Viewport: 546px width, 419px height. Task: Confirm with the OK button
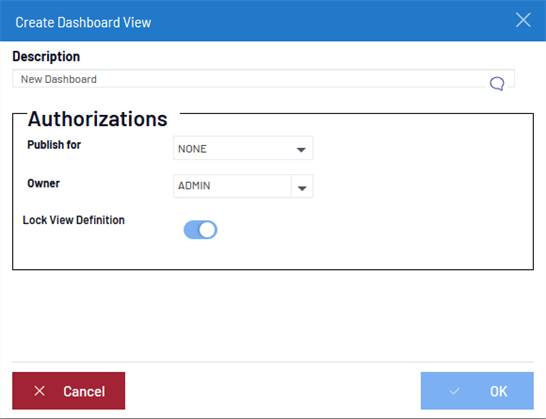pos(477,390)
